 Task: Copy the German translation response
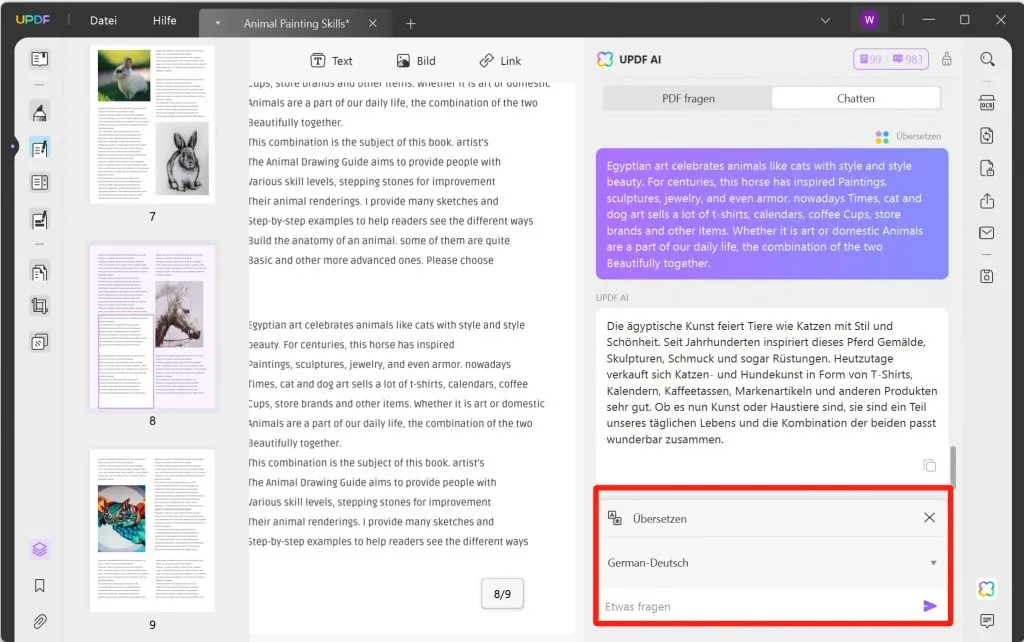pyautogui.click(x=929, y=465)
